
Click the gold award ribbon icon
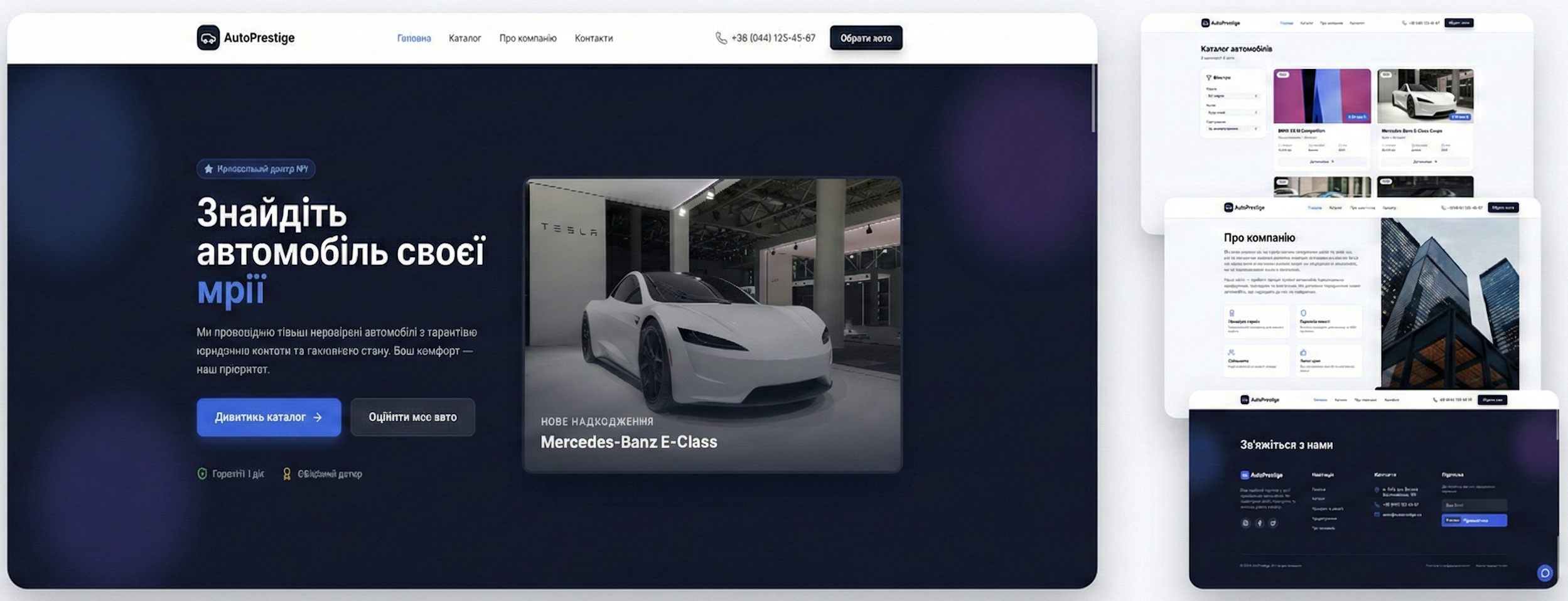click(287, 474)
